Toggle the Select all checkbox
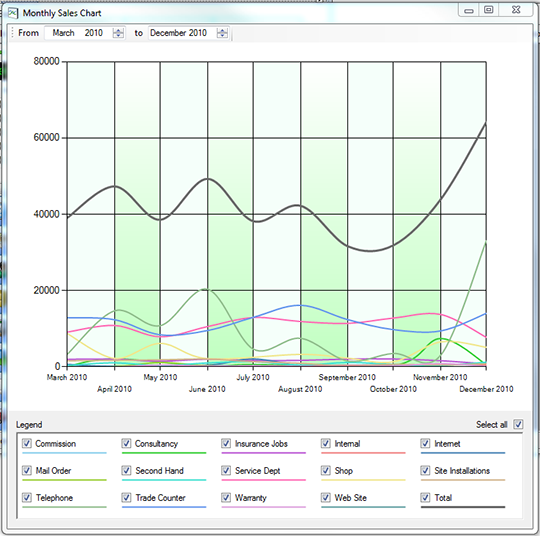Screen dimensions: 540x536 point(518,424)
